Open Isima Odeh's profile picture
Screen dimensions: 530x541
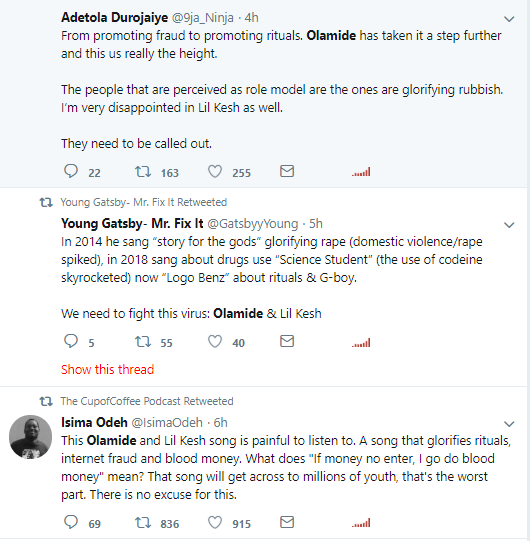tap(30, 437)
